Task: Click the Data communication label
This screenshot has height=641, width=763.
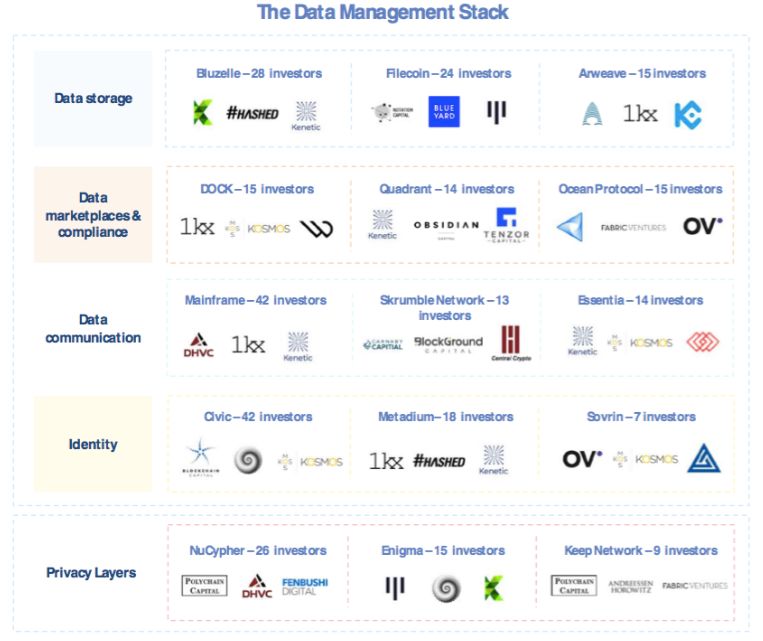Action: pyautogui.click(x=93, y=329)
